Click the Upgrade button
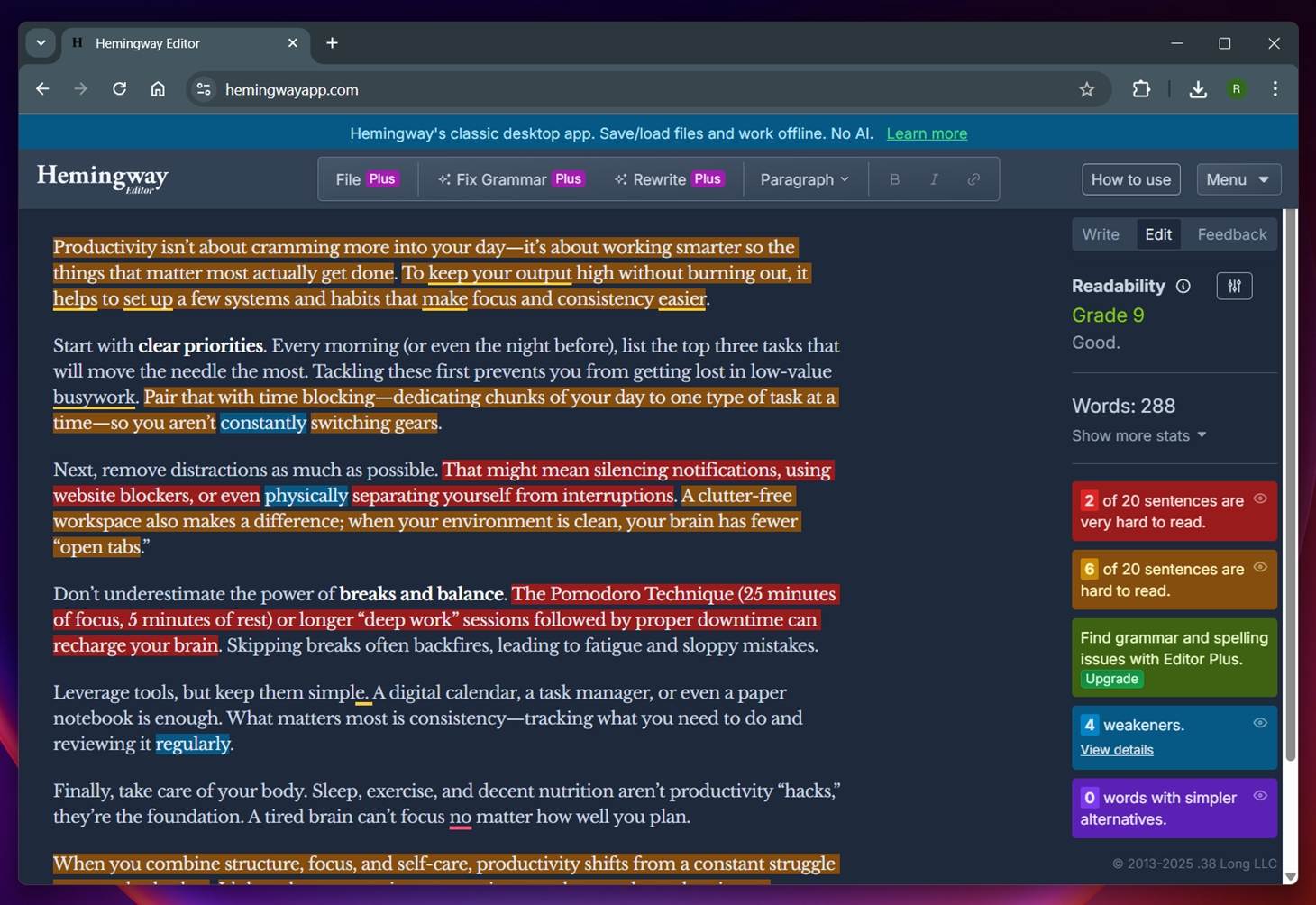The image size is (1316, 905). point(1111,680)
